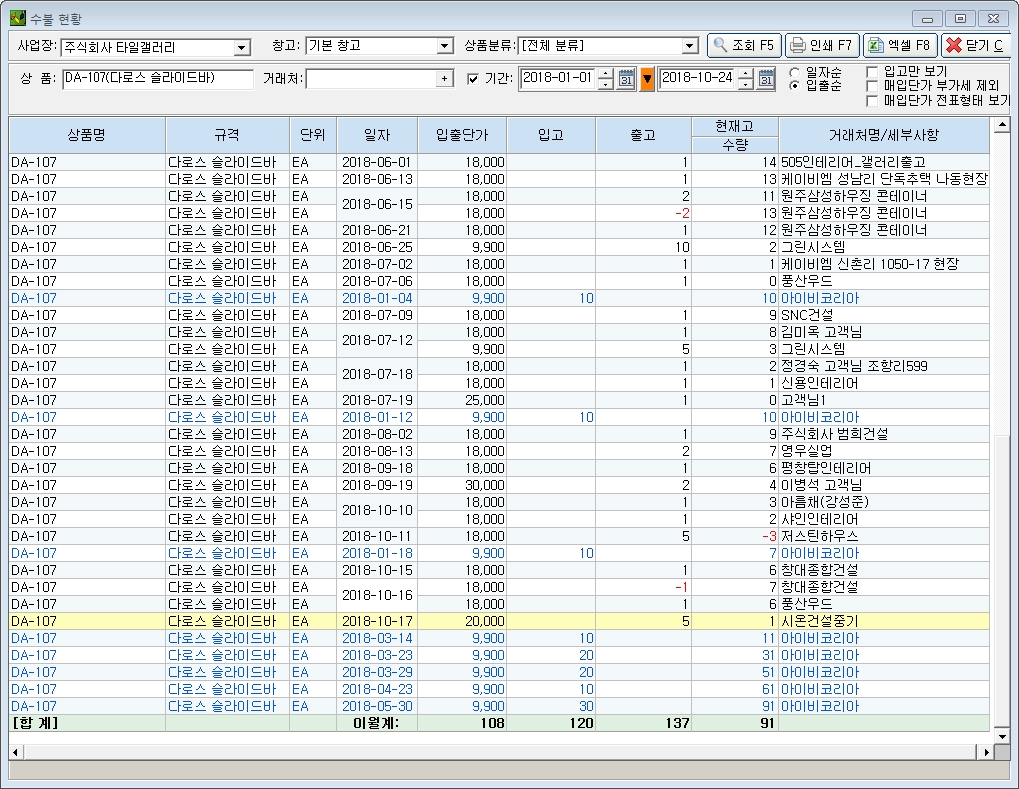Decrease the start date with the down stepper

coord(605,84)
